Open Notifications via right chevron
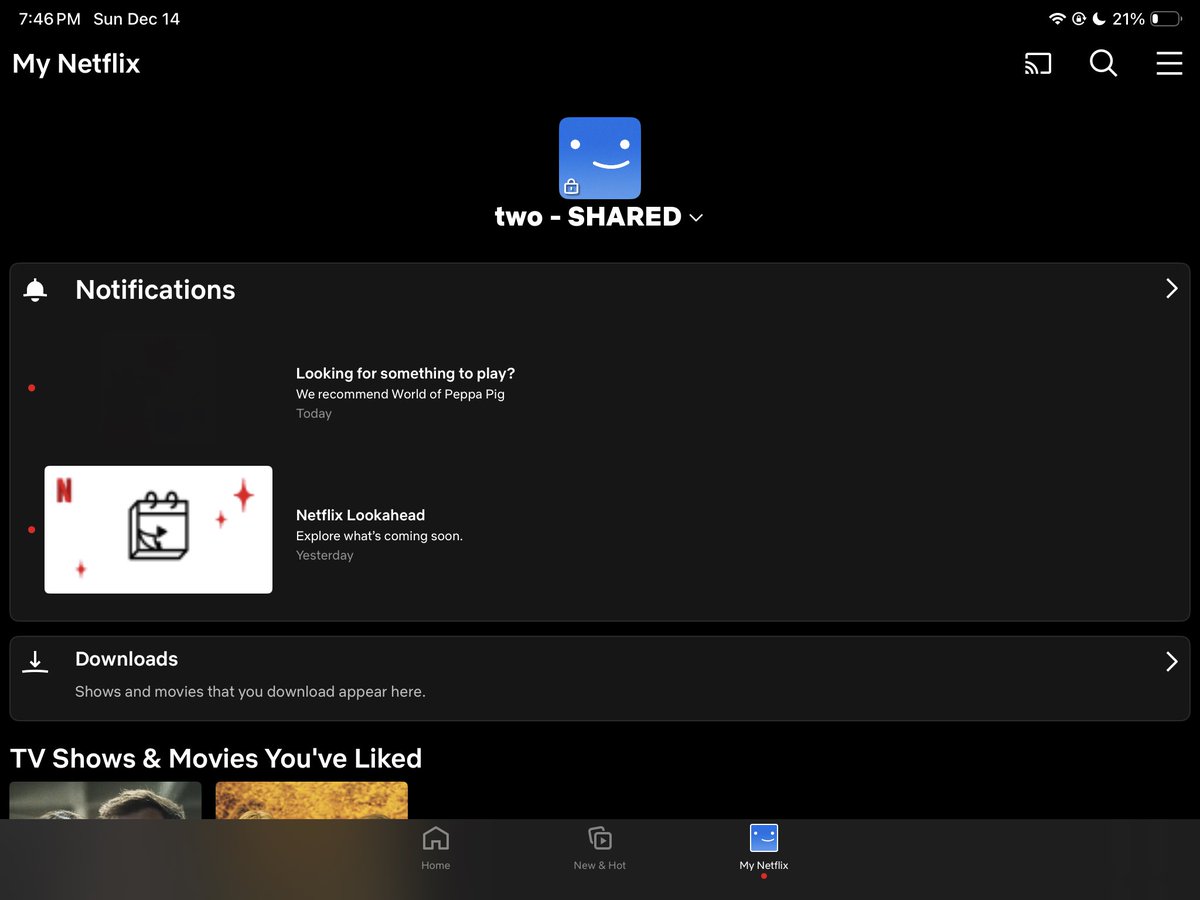 tap(1171, 289)
